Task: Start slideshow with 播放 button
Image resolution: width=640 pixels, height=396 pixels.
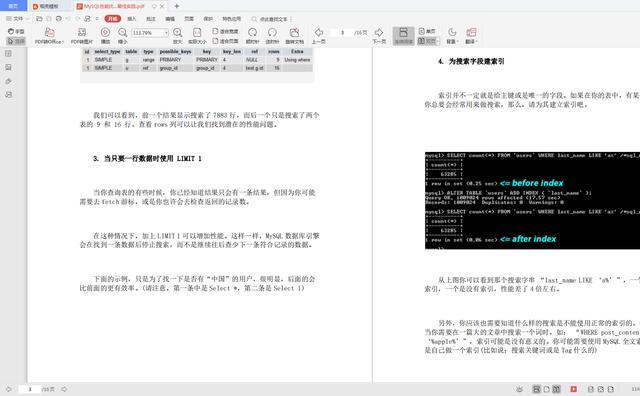Action: pos(105,36)
